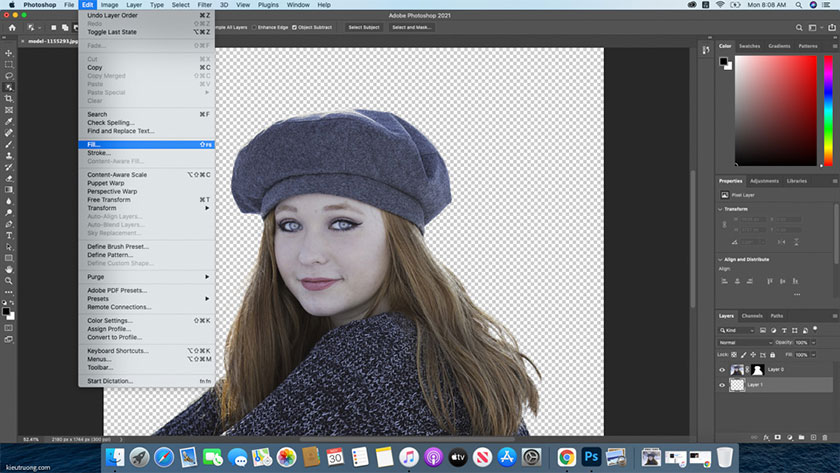Viewport: 840px width, 473px height.
Task: Toggle the Enhance Edge checkbox
Action: (x=254, y=27)
